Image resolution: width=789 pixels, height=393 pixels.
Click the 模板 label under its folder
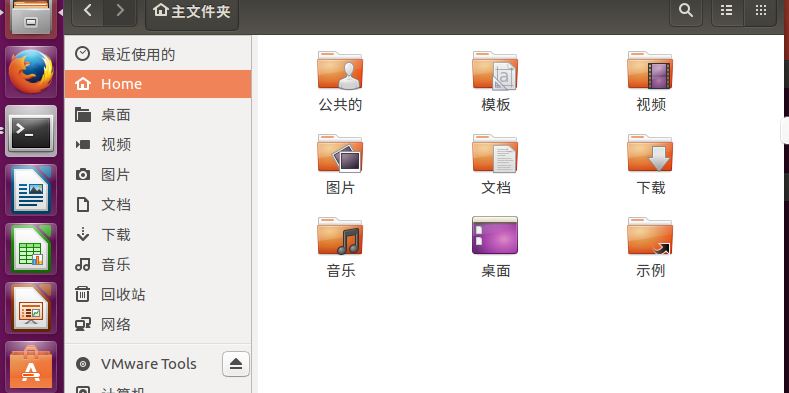click(x=496, y=105)
